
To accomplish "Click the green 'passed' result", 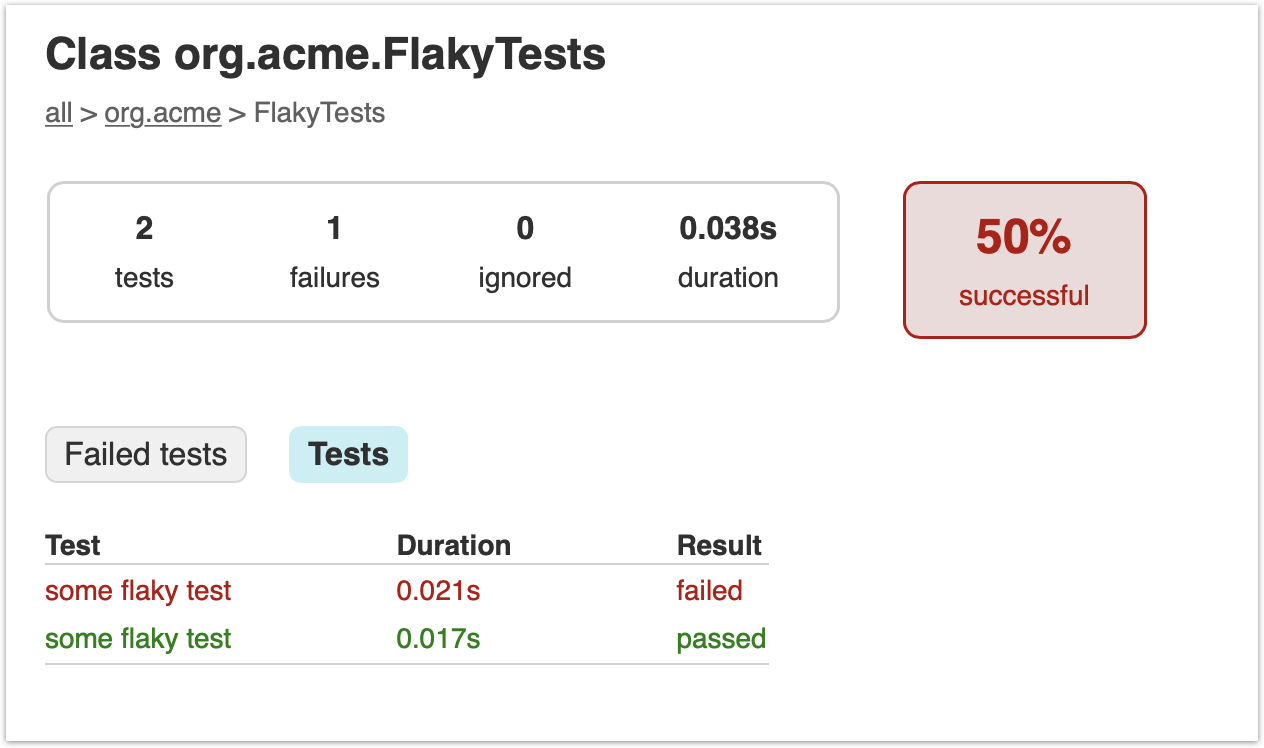I will point(721,639).
